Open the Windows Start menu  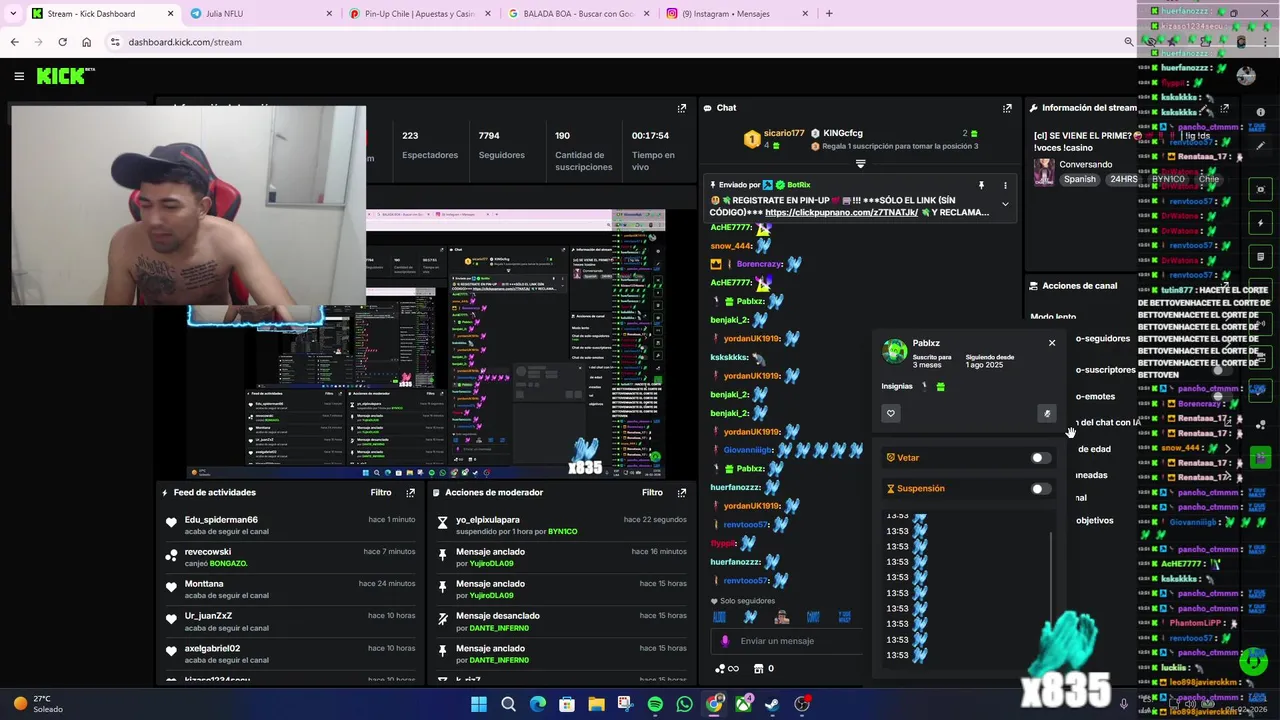coord(479,704)
